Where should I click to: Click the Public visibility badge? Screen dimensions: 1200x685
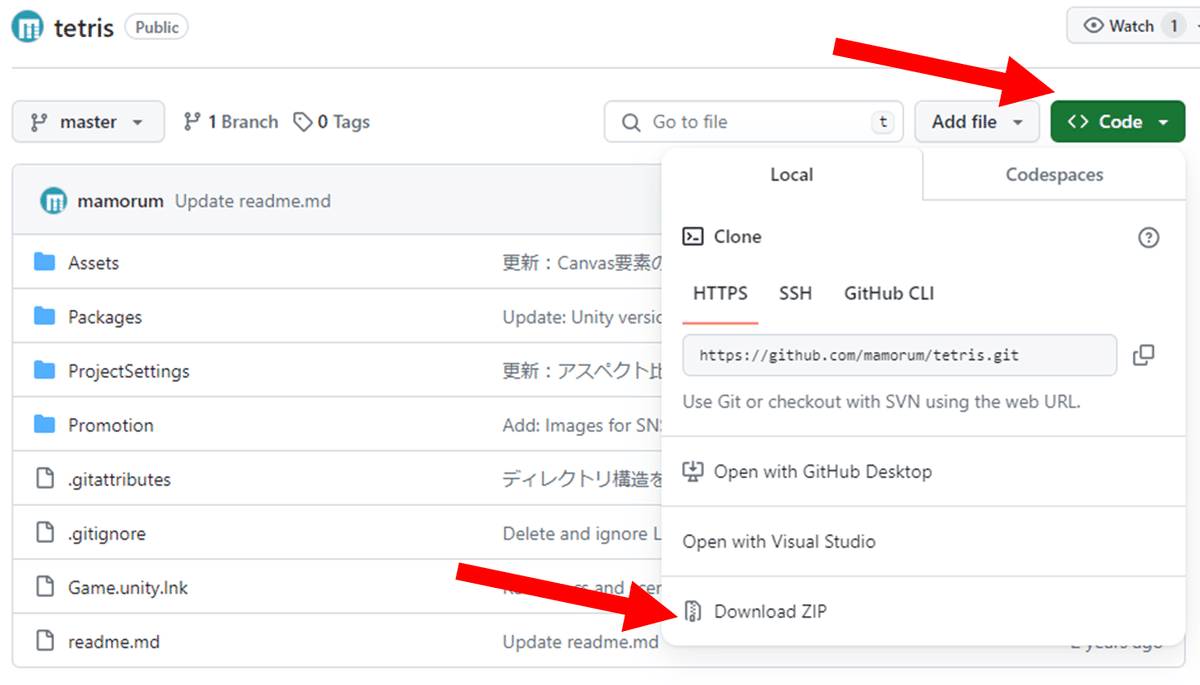(156, 27)
